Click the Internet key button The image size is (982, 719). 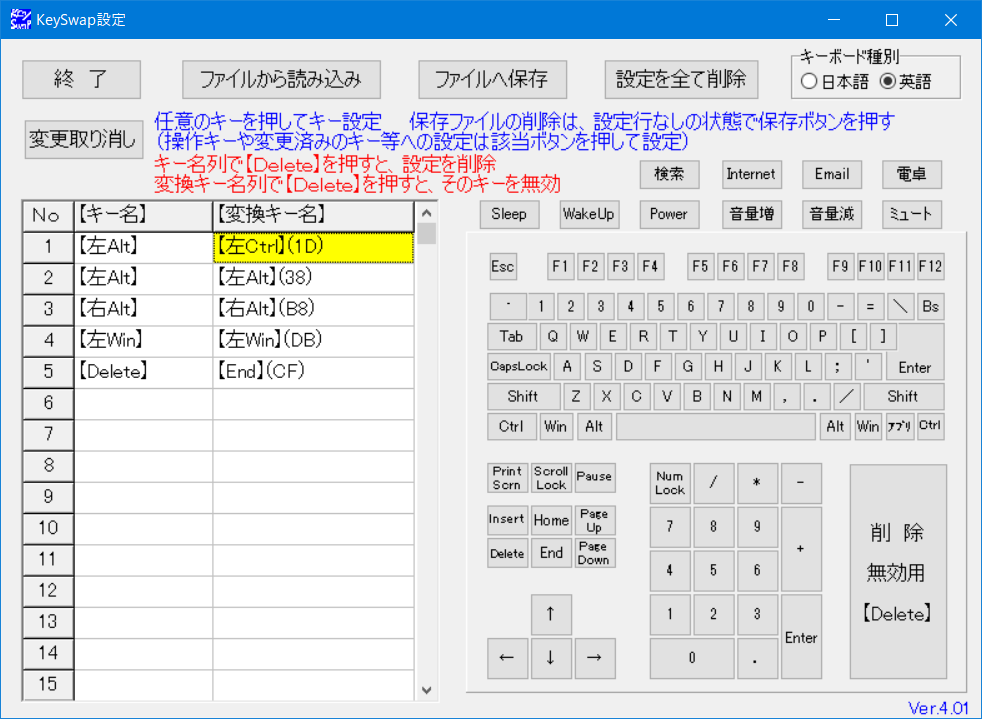pyautogui.click(x=751, y=174)
